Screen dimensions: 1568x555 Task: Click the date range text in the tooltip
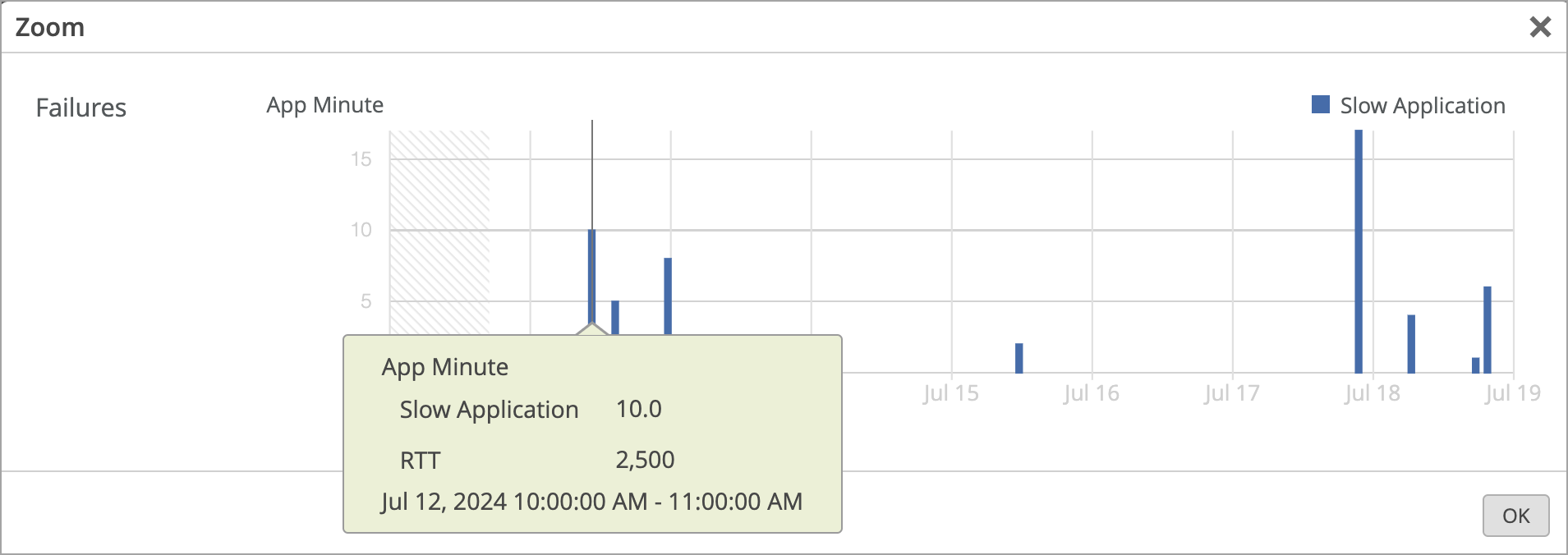(x=591, y=501)
